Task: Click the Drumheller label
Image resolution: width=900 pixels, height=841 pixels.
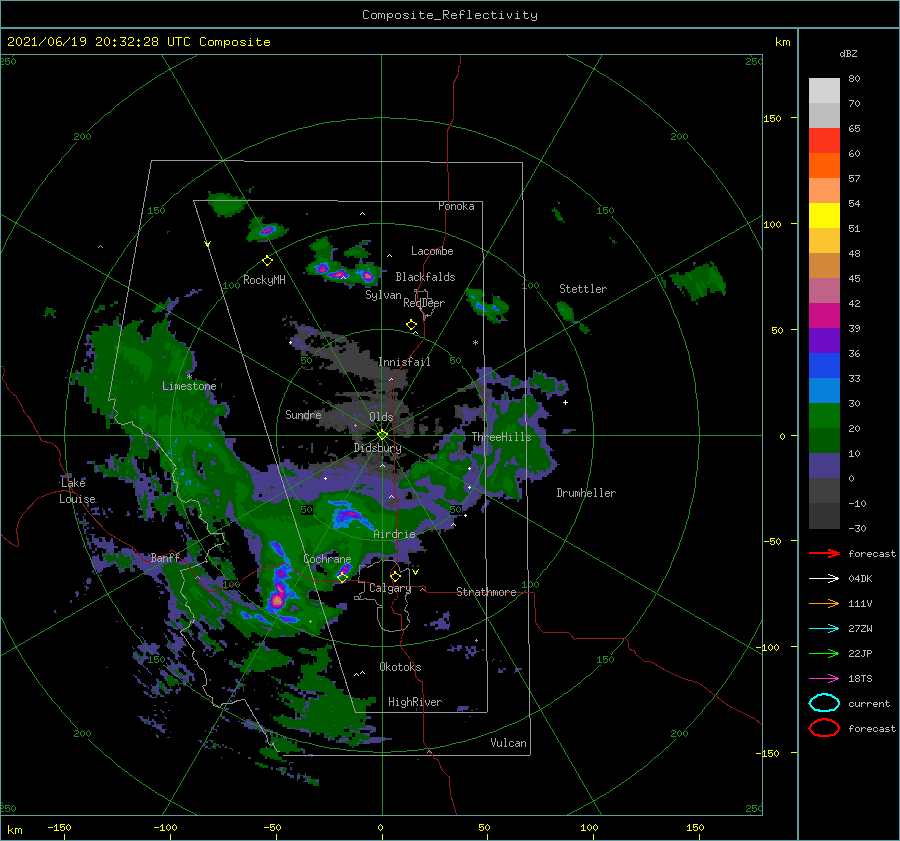Action: (x=585, y=493)
